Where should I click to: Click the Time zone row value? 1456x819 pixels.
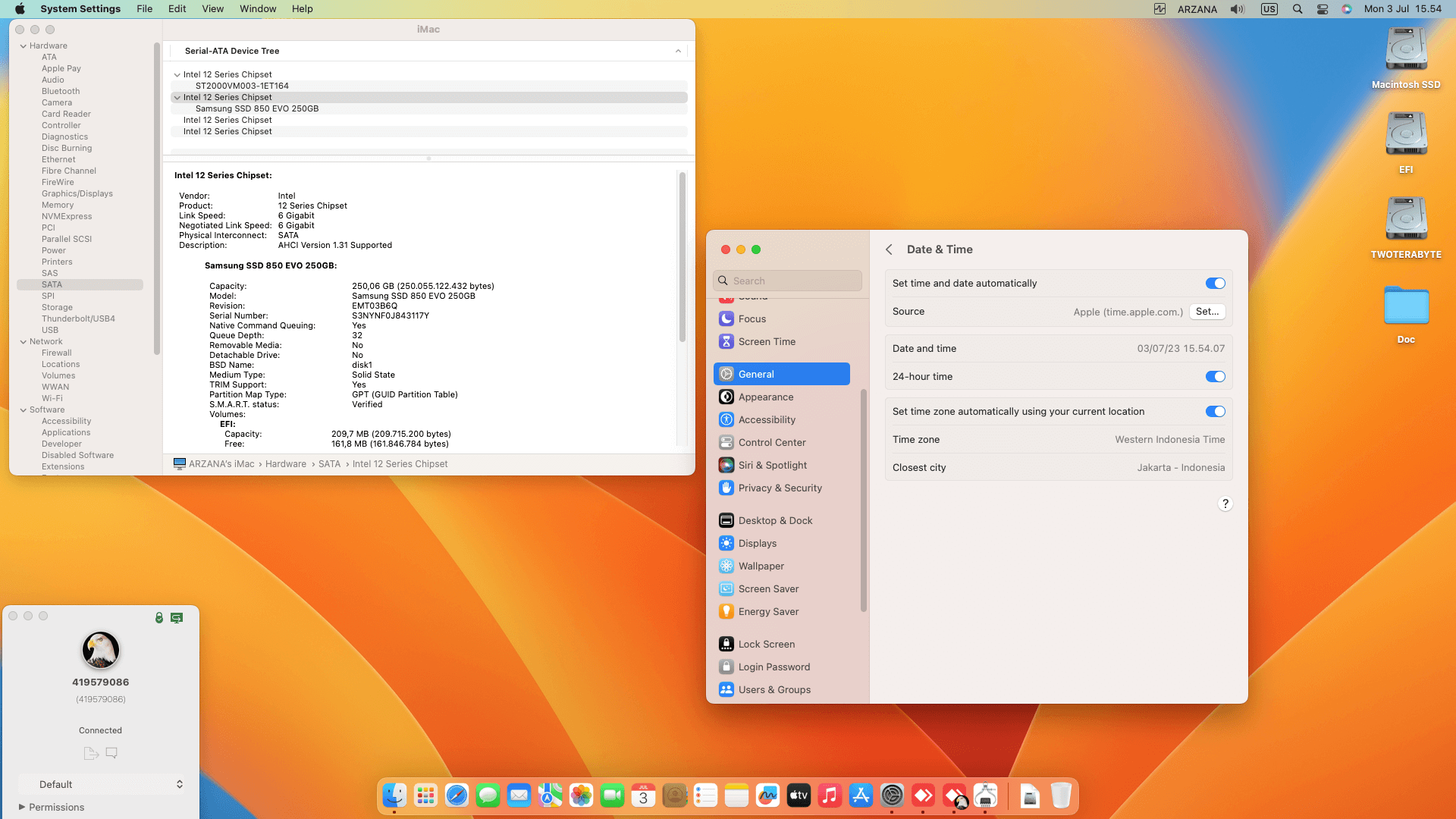pos(1169,440)
